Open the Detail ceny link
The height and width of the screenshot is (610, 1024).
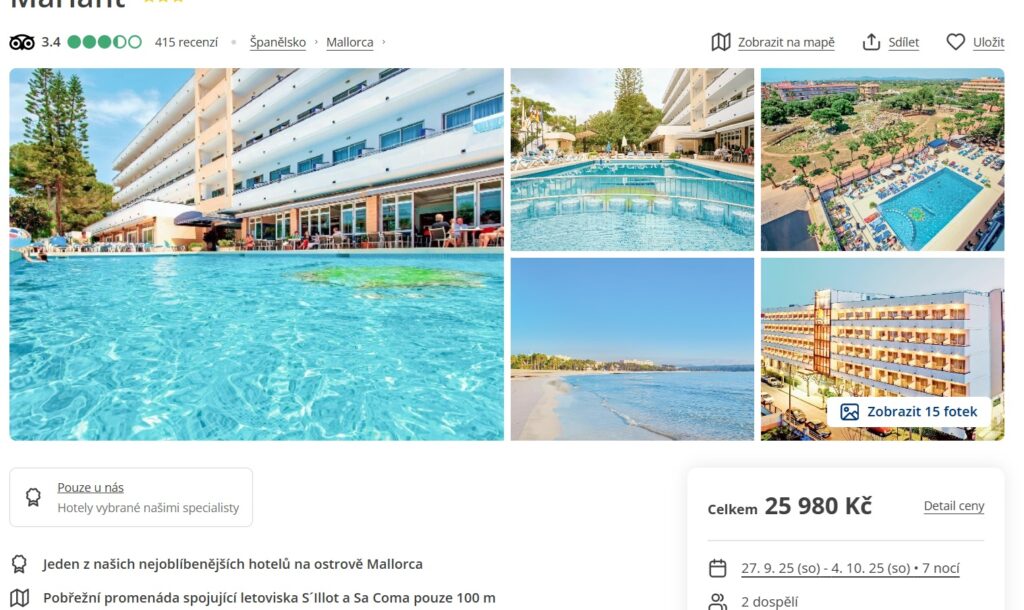[953, 506]
